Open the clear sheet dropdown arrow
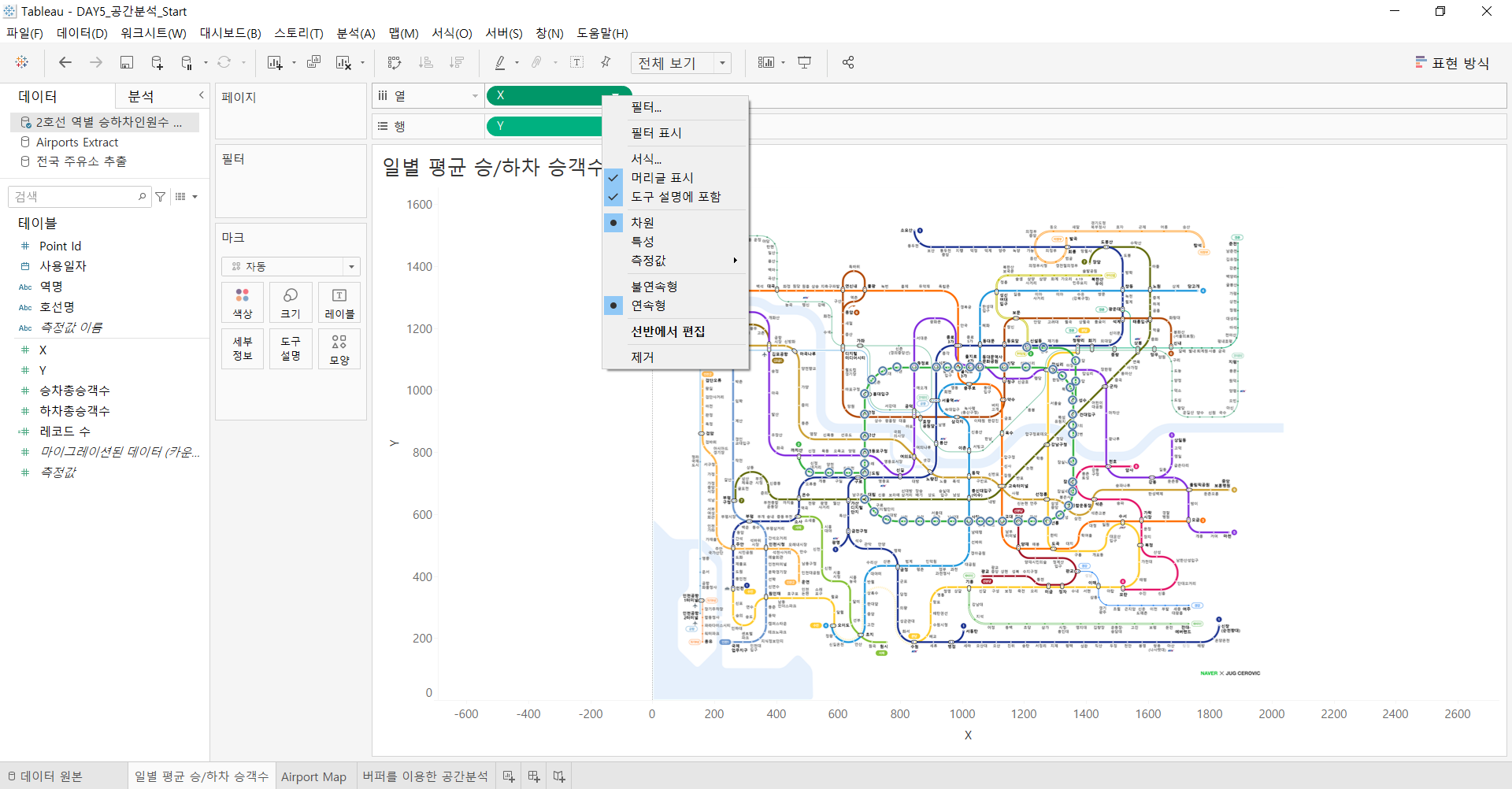The height and width of the screenshot is (789, 1512). pos(362,63)
